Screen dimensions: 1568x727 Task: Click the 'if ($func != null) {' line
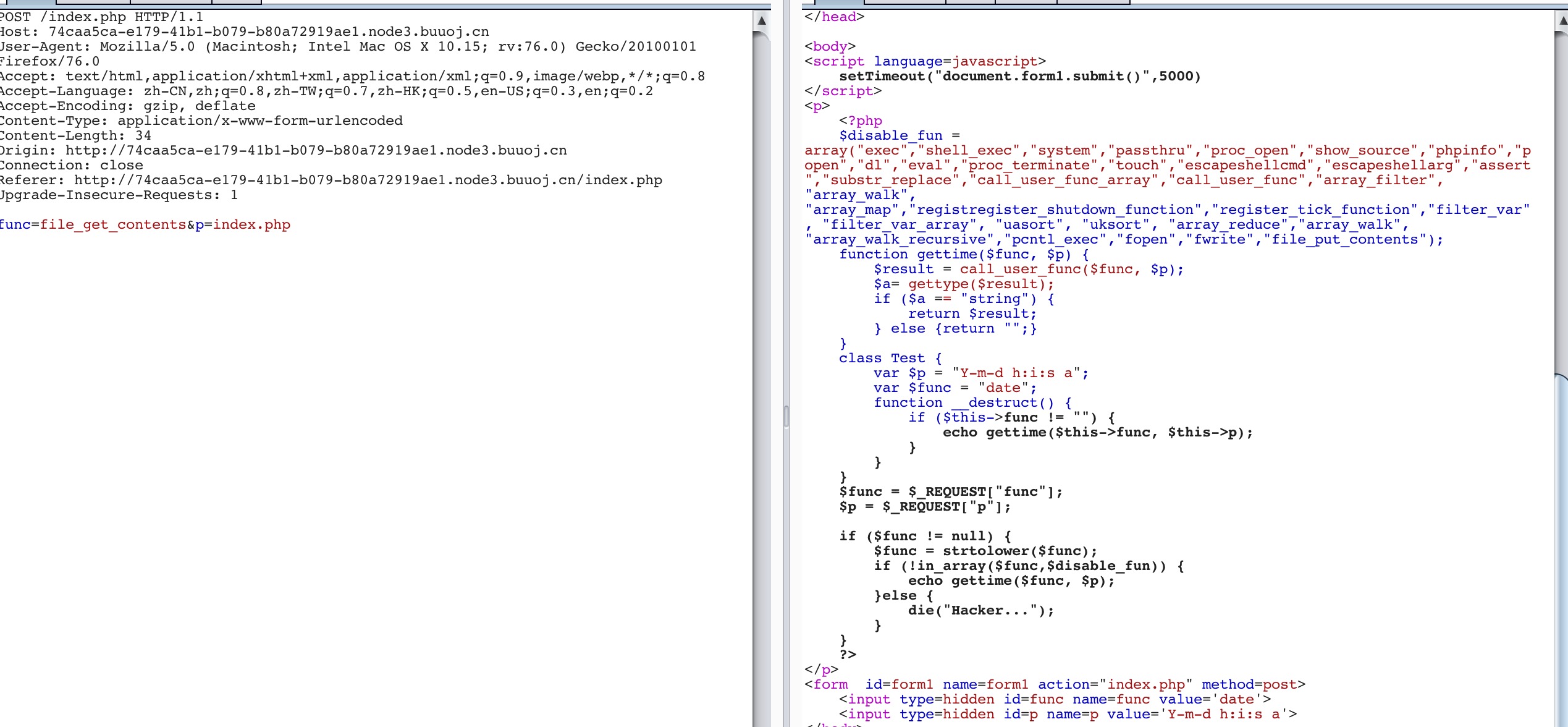[925, 536]
